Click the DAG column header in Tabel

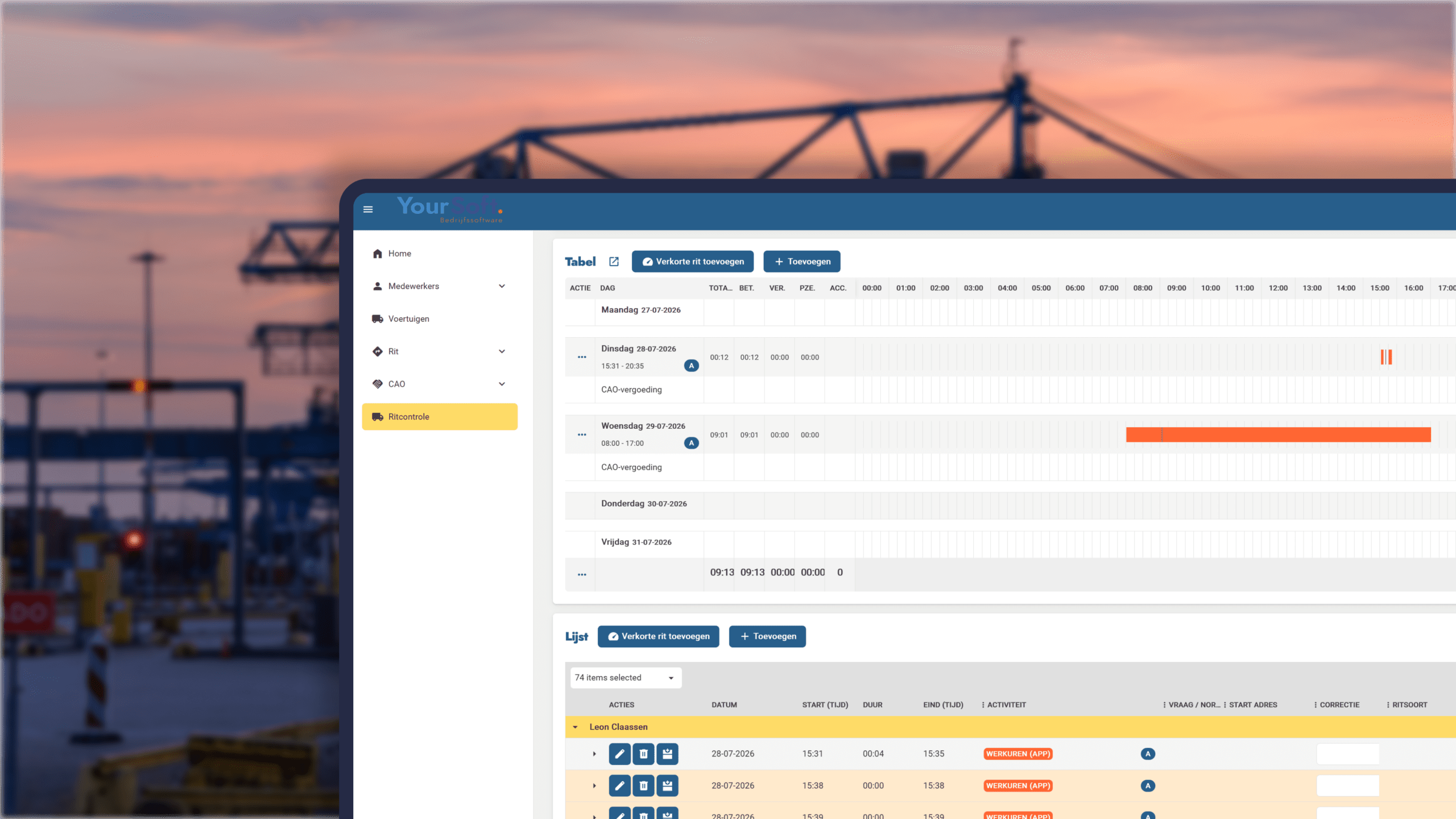607,288
